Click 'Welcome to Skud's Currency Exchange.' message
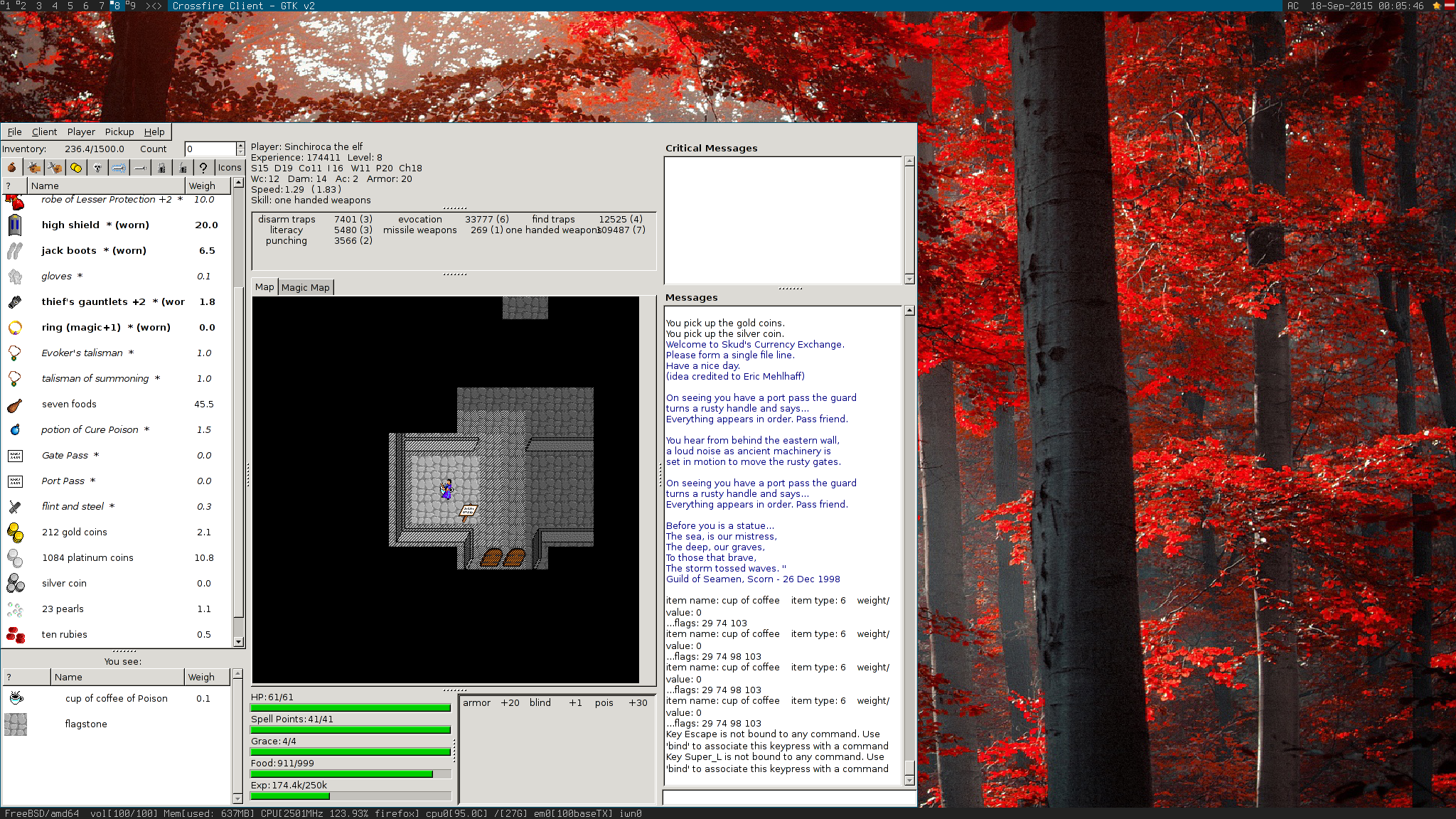Image resolution: width=1456 pixels, height=819 pixels. [755, 344]
